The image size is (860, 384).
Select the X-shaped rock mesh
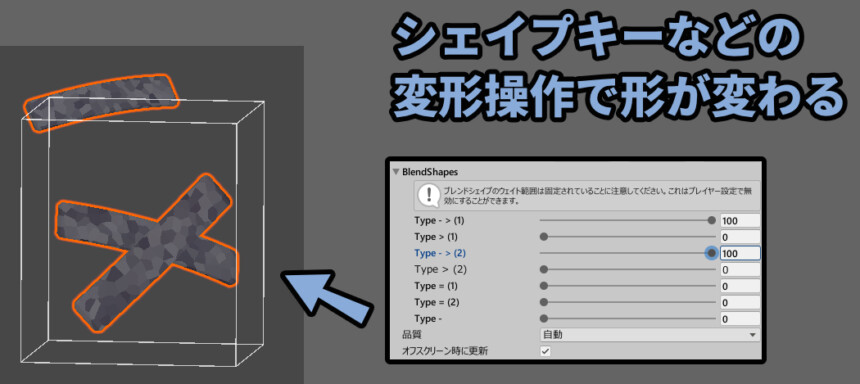148,252
